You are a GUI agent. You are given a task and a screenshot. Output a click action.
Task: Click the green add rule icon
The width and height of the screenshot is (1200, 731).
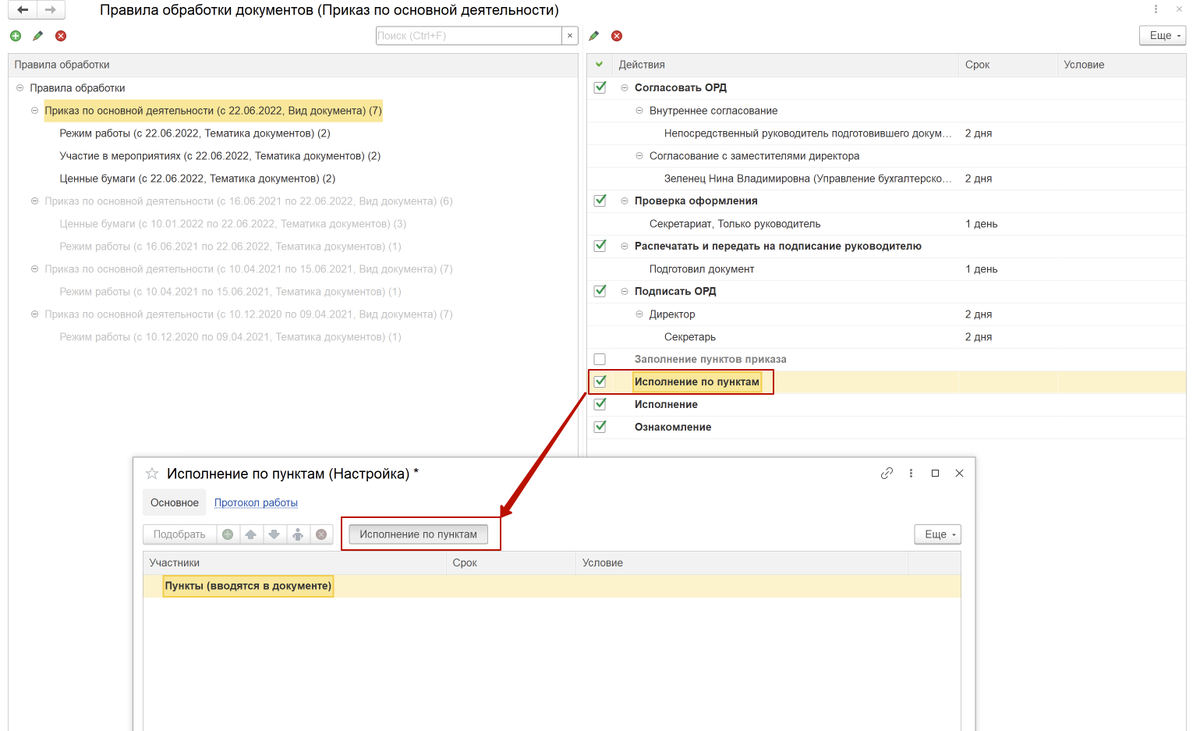pos(15,36)
